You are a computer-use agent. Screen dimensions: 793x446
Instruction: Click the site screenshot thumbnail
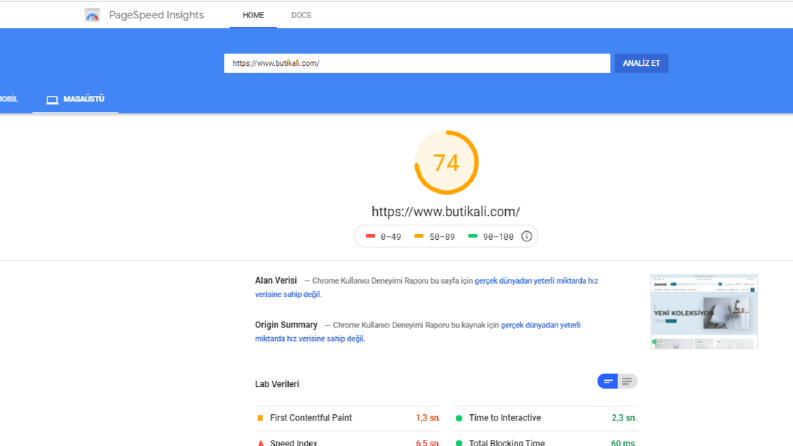pos(704,311)
